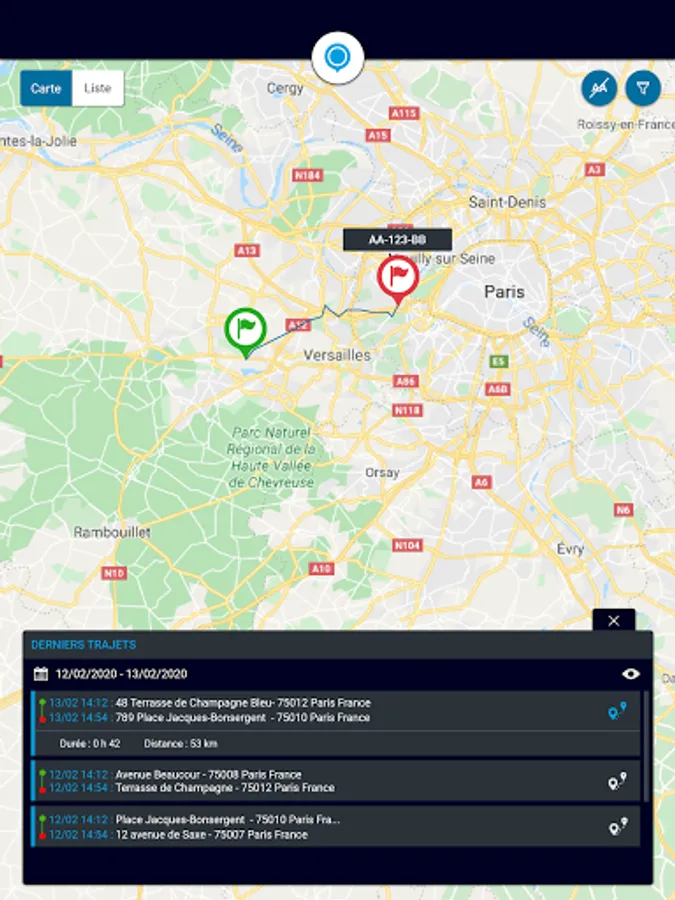
Task: Show route icon for 12 avenue de Saxe trip
Action: point(618,827)
